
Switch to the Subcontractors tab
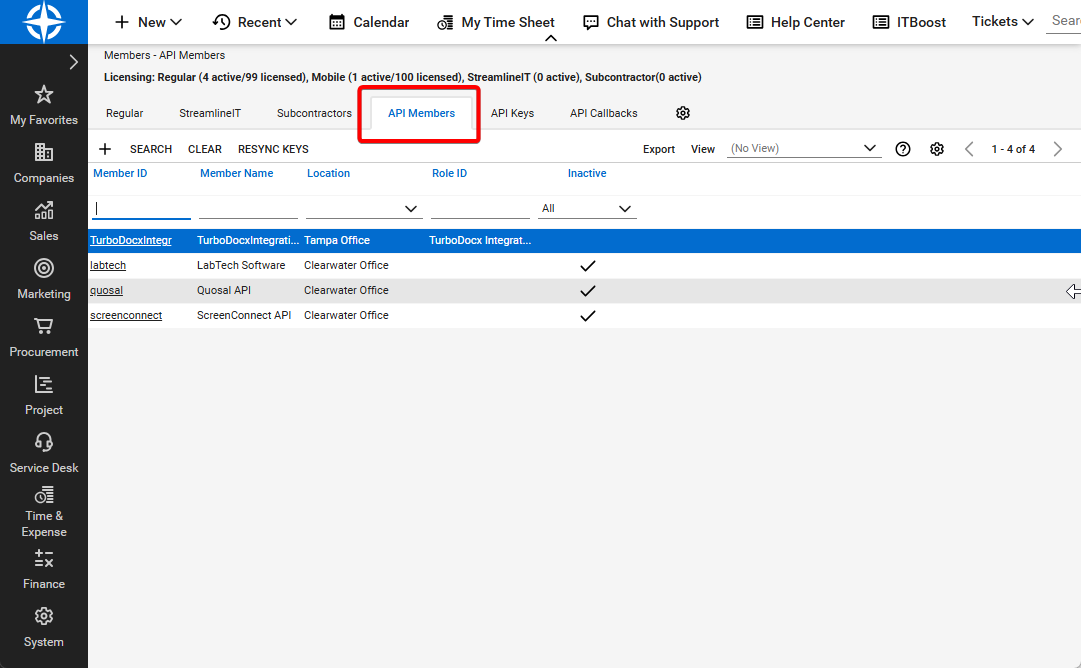pyautogui.click(x=314, y=113)
